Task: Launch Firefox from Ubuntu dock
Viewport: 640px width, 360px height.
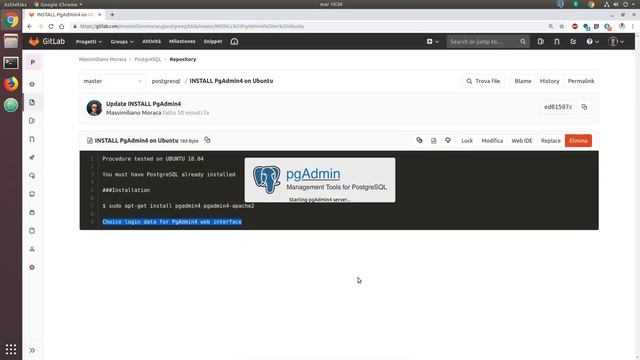Action: click(x=11, y=84)
